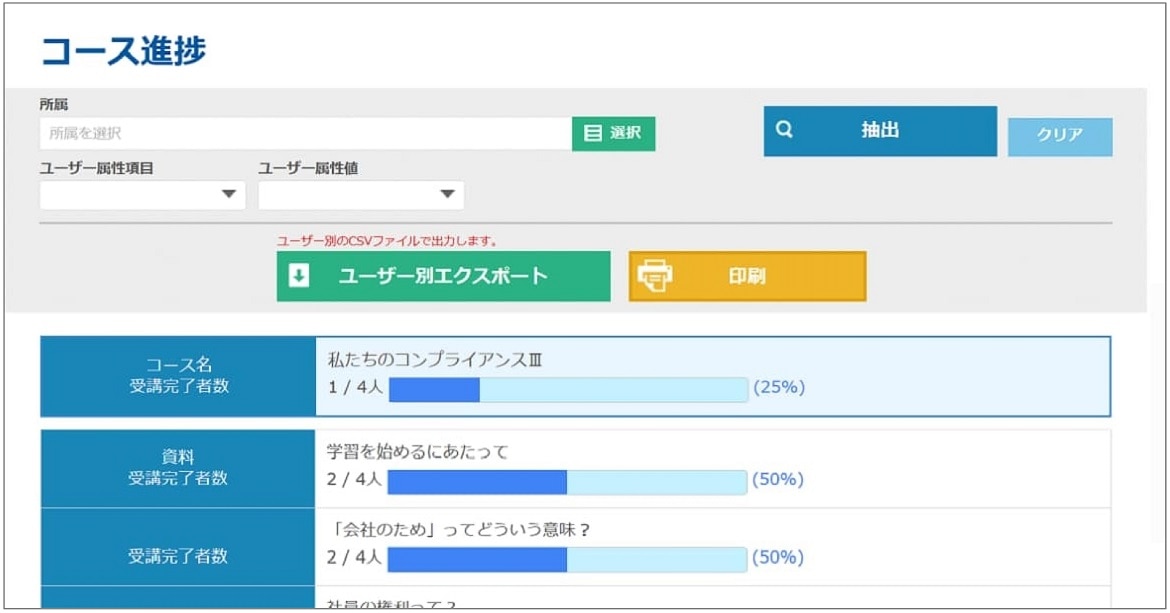Image resolution: width=1170 pixels, height=613 pixels.
Task: Click the (25%) completion percentage
Action: pyautogui.click(x=779, y=388)
